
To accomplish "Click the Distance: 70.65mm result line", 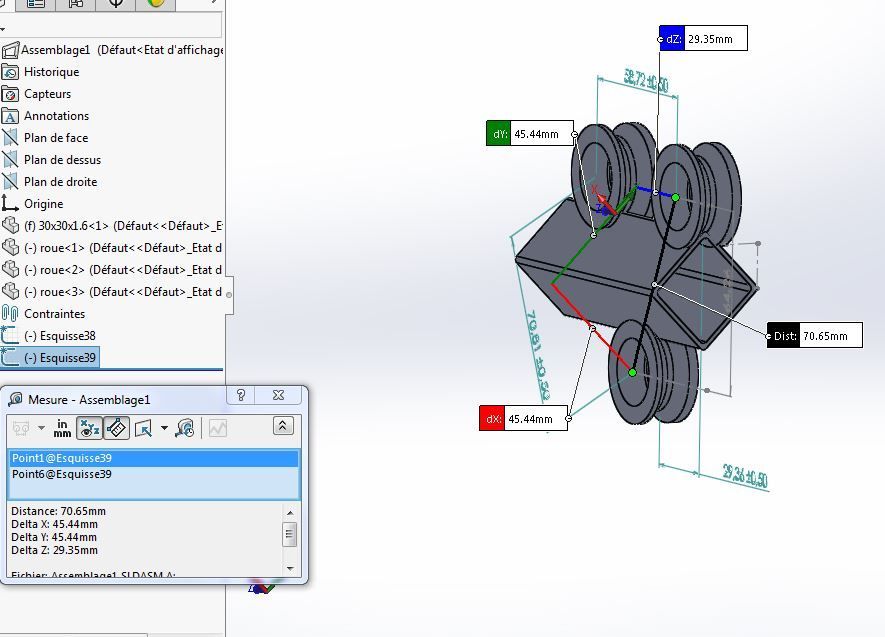I will click(59, 511).
